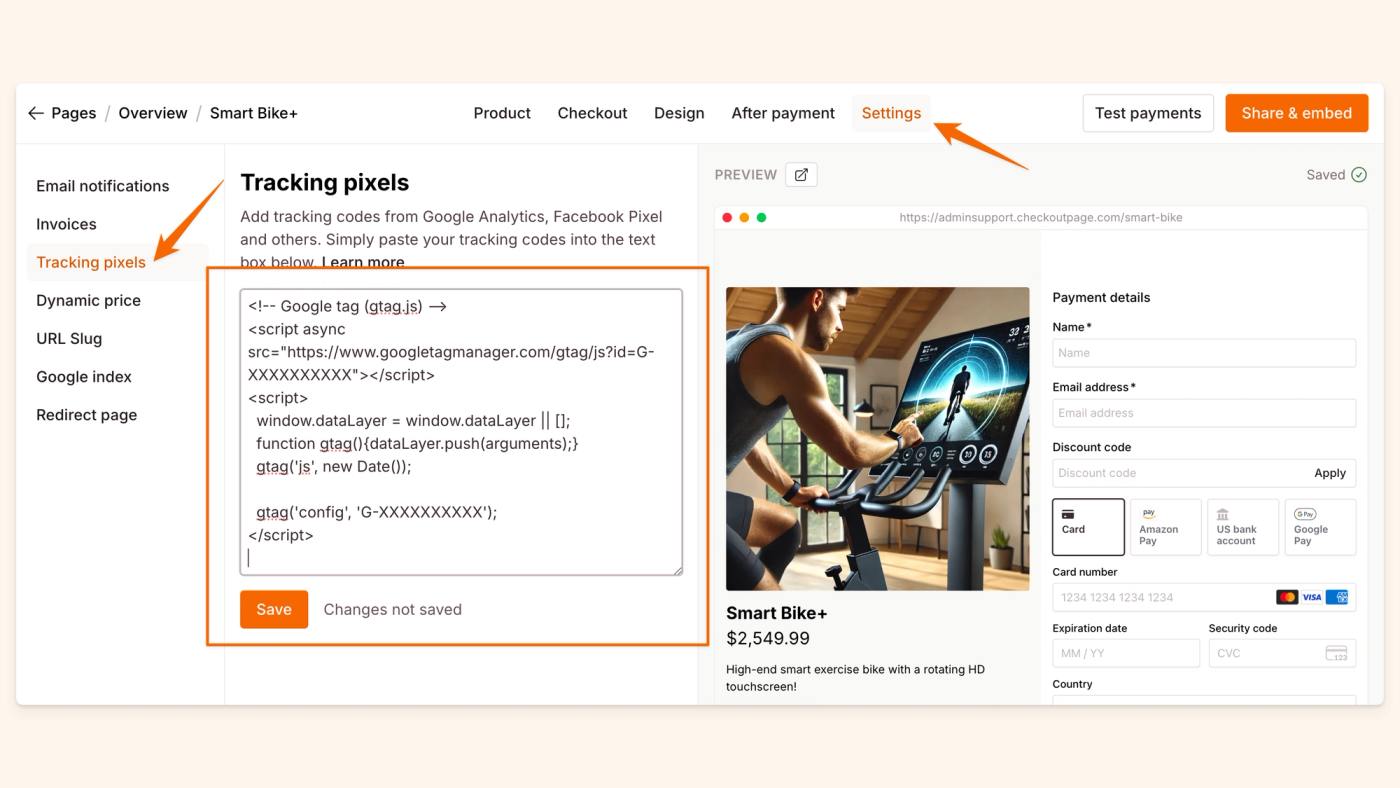Open URL Slug settings
The image size is (1400, 788).
pos(69,338)
